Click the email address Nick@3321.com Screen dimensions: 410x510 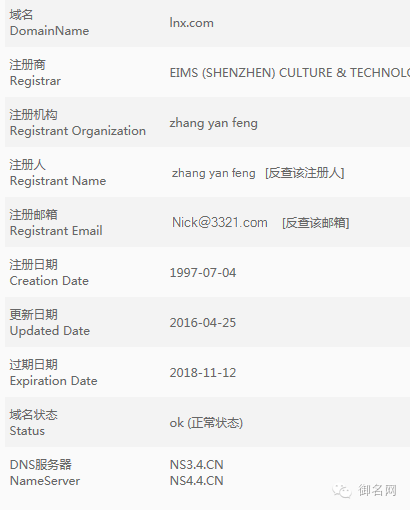(220, 222)
